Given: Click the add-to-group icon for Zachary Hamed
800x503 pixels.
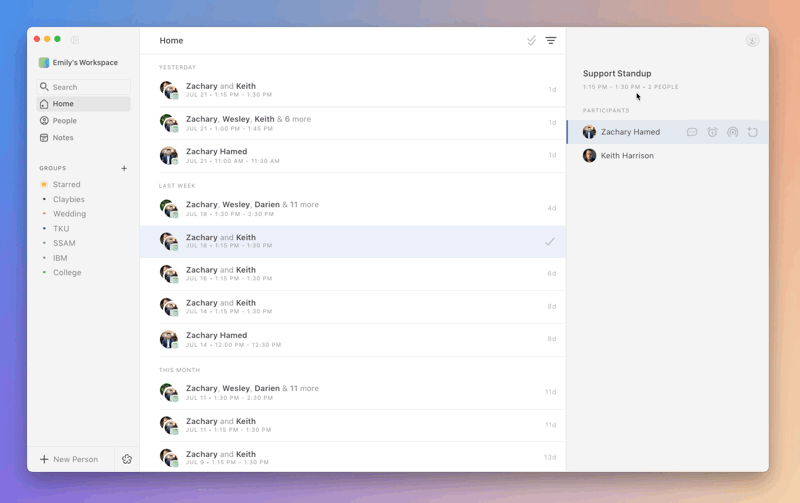Looking at the screenshot, I should [753, 132].
